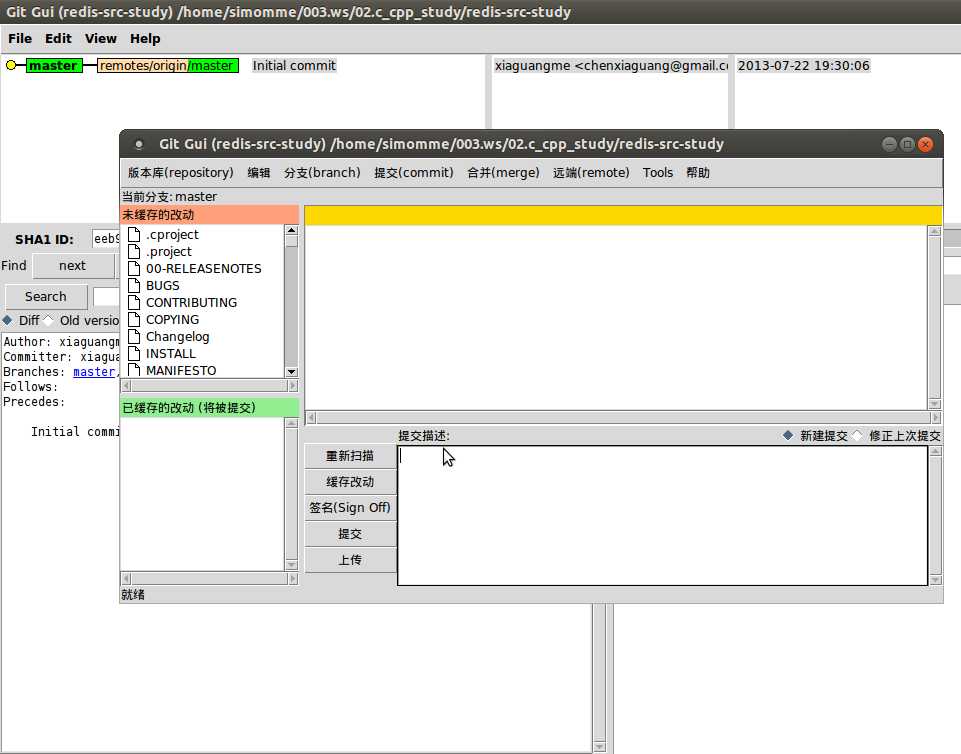Open Tools menu in Git Gui
The width and height of the screenshot is (961, 754).
[658, 173]
